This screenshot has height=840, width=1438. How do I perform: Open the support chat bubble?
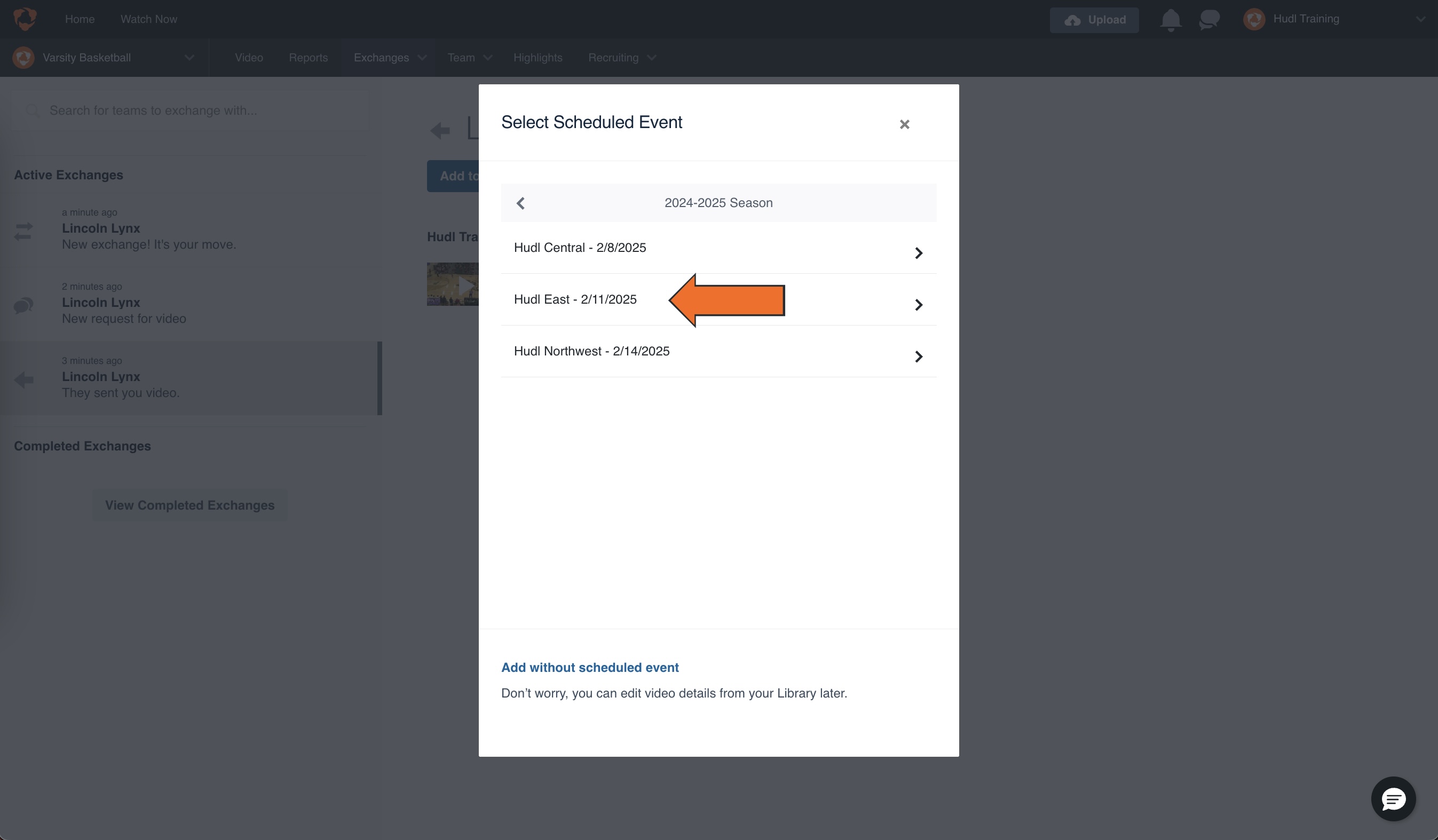point(1393,798)
